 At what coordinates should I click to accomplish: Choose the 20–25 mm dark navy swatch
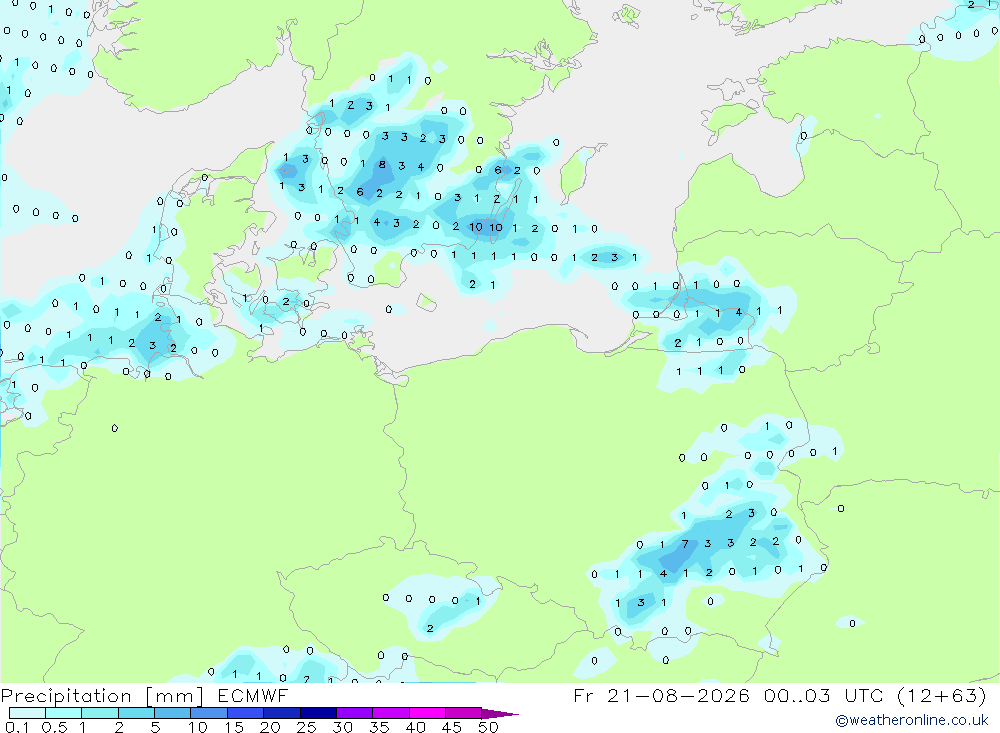282,713
